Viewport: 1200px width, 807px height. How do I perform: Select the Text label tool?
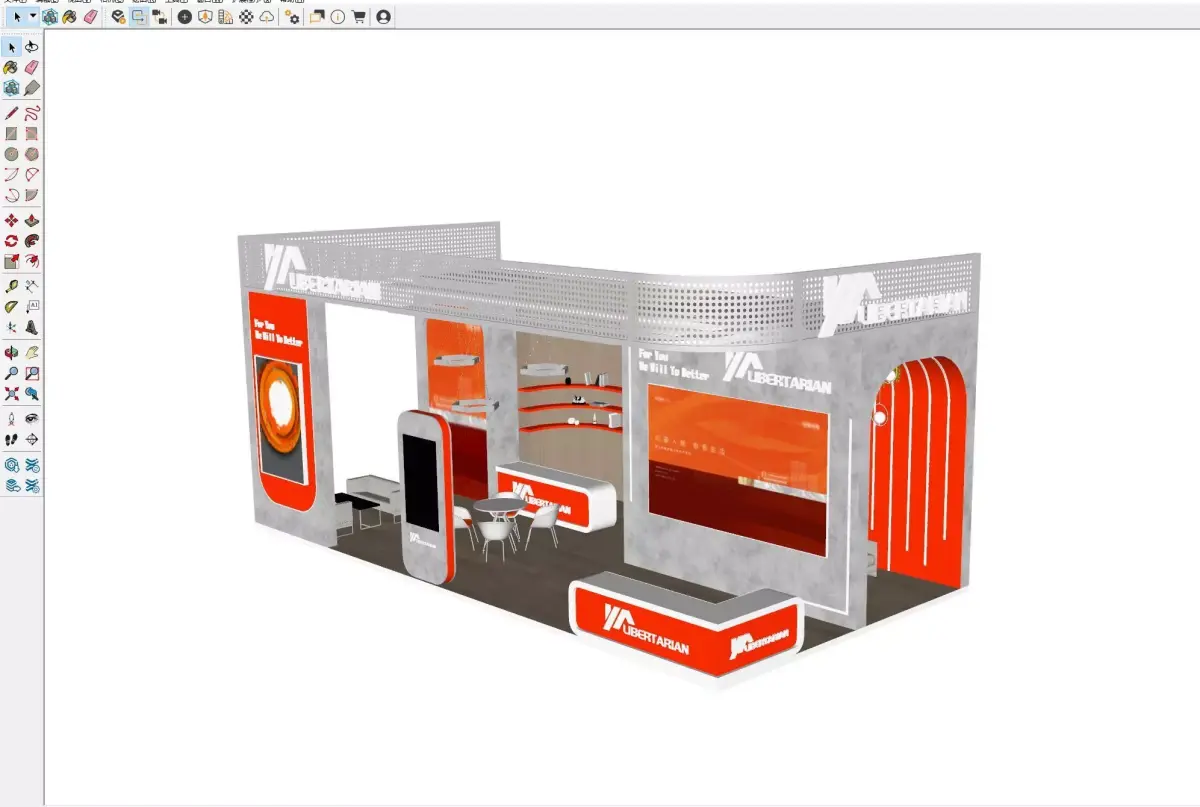coord(32,306)
